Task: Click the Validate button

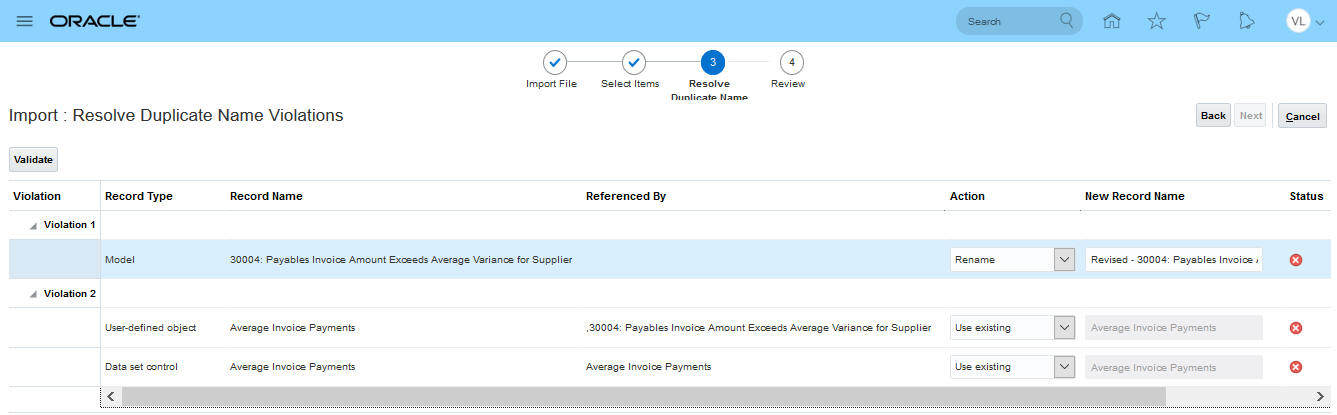Action: tap(33, 159)
